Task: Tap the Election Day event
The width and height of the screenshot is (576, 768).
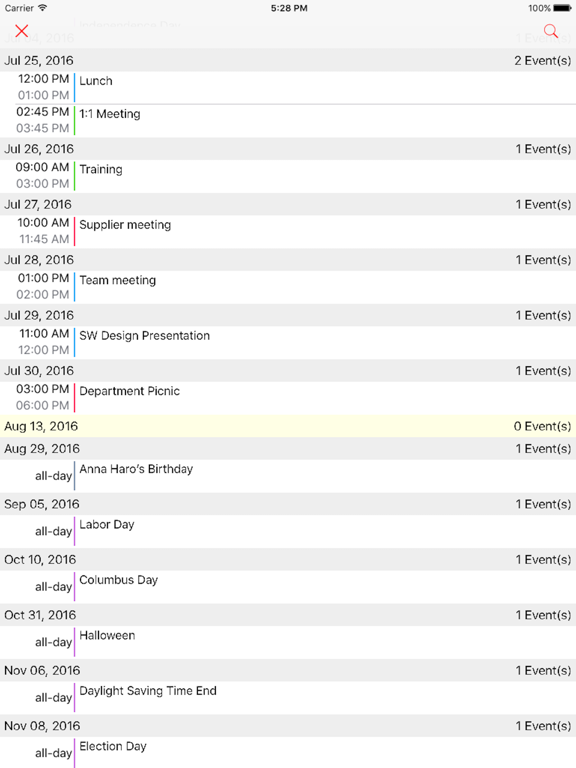Action: (x=288, y=752)
